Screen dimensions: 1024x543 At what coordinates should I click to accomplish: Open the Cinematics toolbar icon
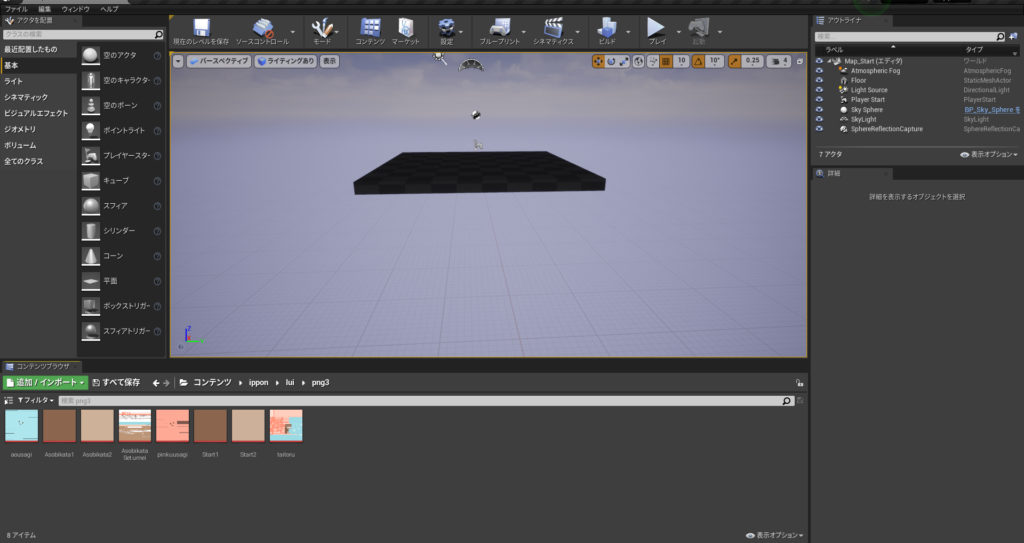pos(553,27)
